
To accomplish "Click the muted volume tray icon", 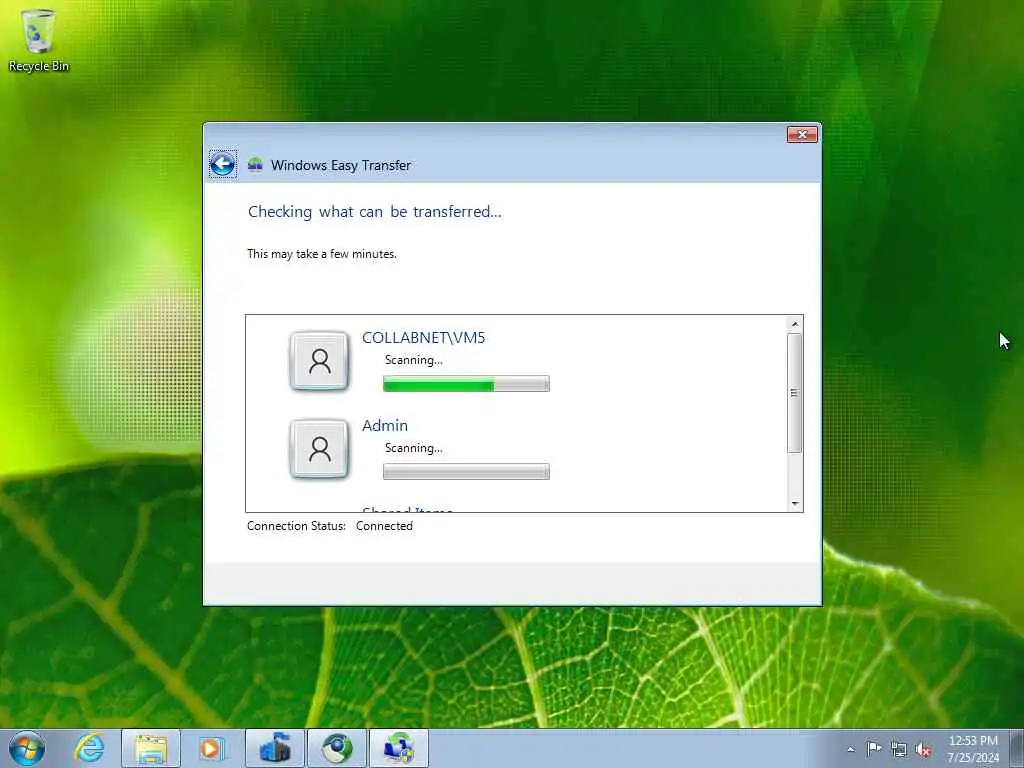I will point(923,750).
